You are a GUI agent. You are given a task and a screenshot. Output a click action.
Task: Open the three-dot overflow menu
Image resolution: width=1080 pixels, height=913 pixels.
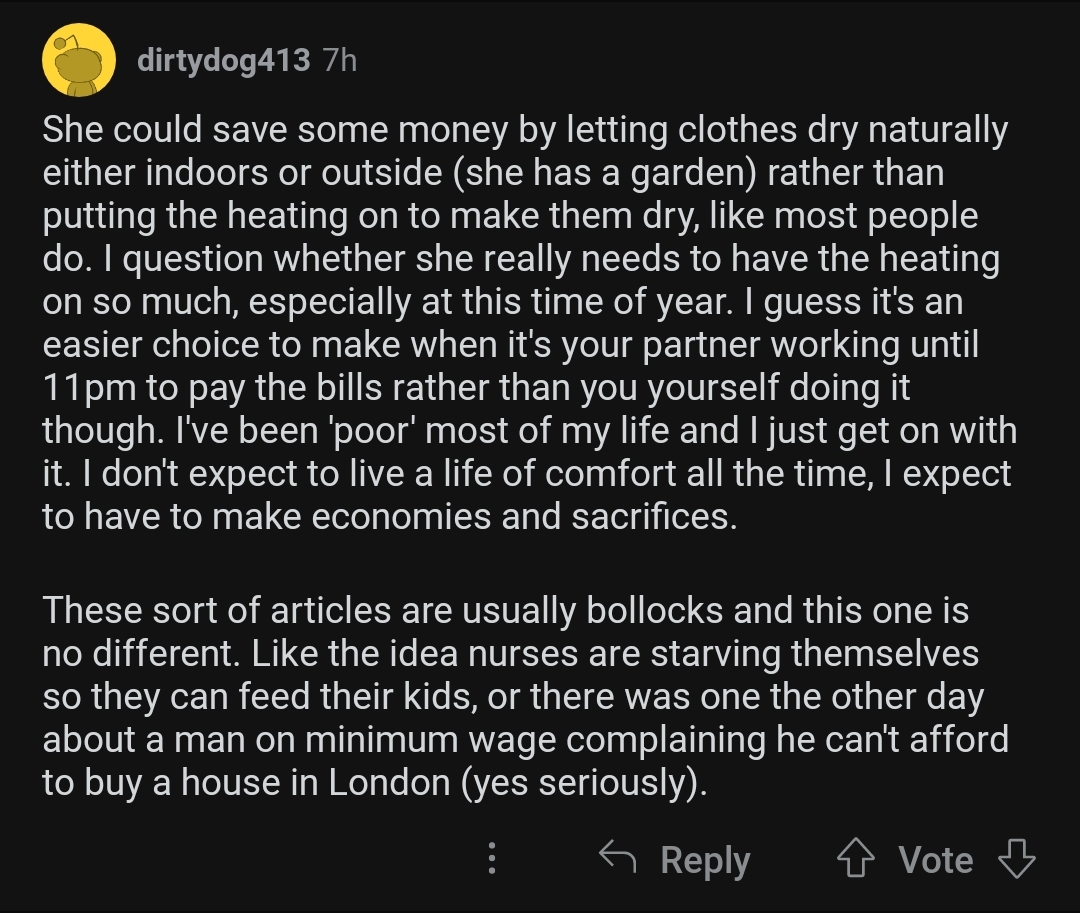(492, 858)
